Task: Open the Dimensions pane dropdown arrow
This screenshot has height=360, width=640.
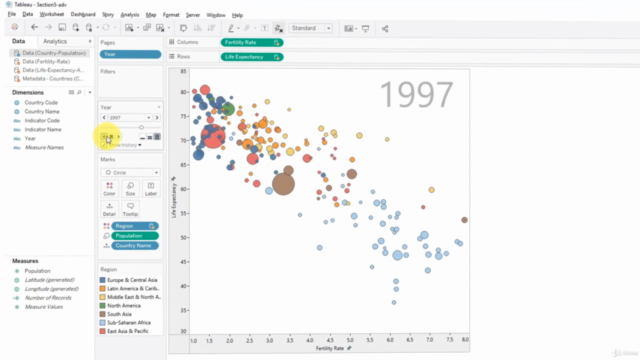Action: point(90,93)
